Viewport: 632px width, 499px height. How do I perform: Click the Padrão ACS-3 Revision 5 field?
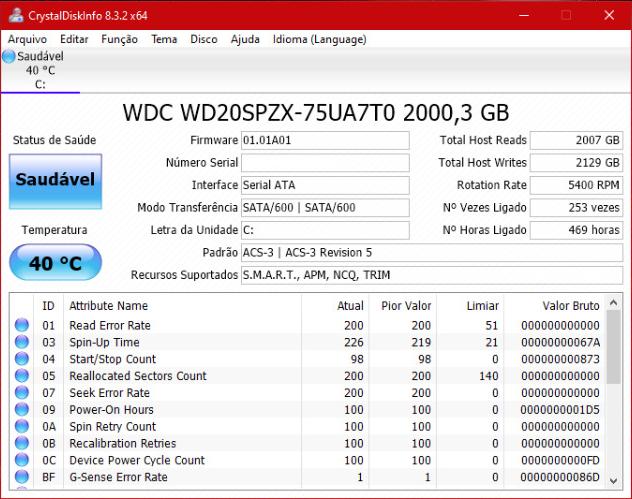[432, 253]
